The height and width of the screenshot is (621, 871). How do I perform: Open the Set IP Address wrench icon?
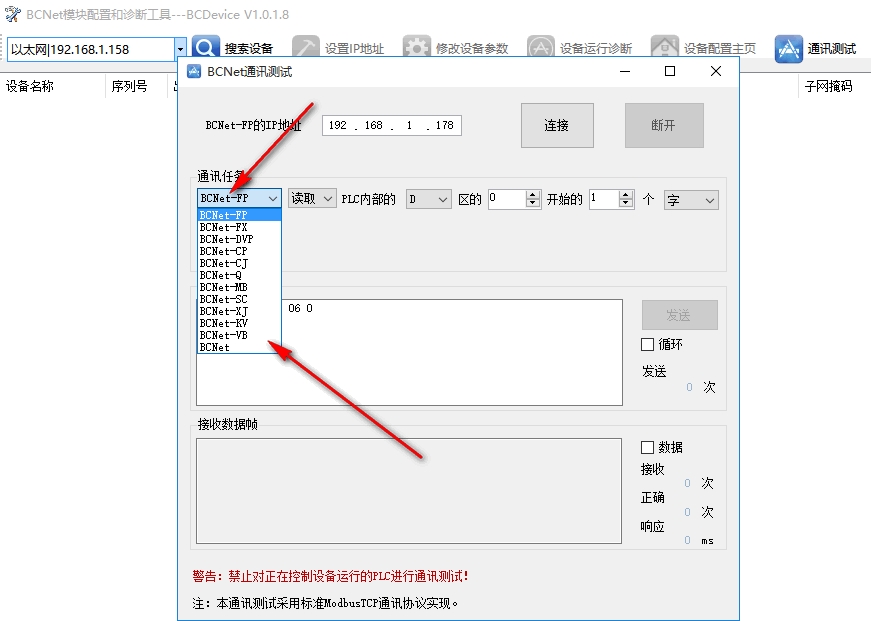[x=306, y=48]
